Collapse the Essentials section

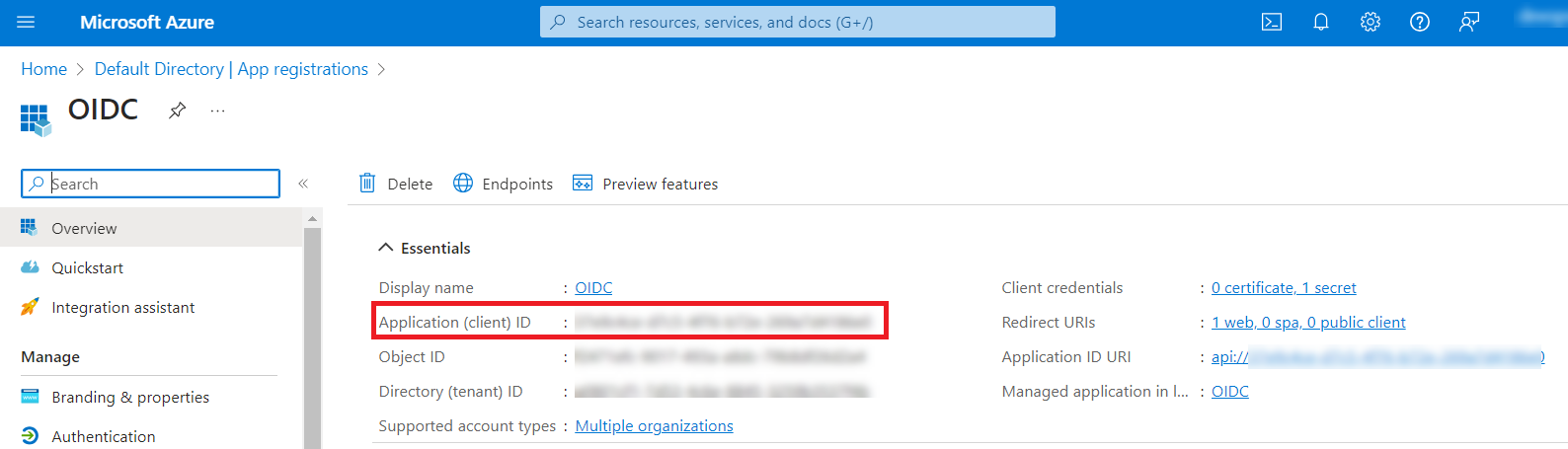pos(386,248)
